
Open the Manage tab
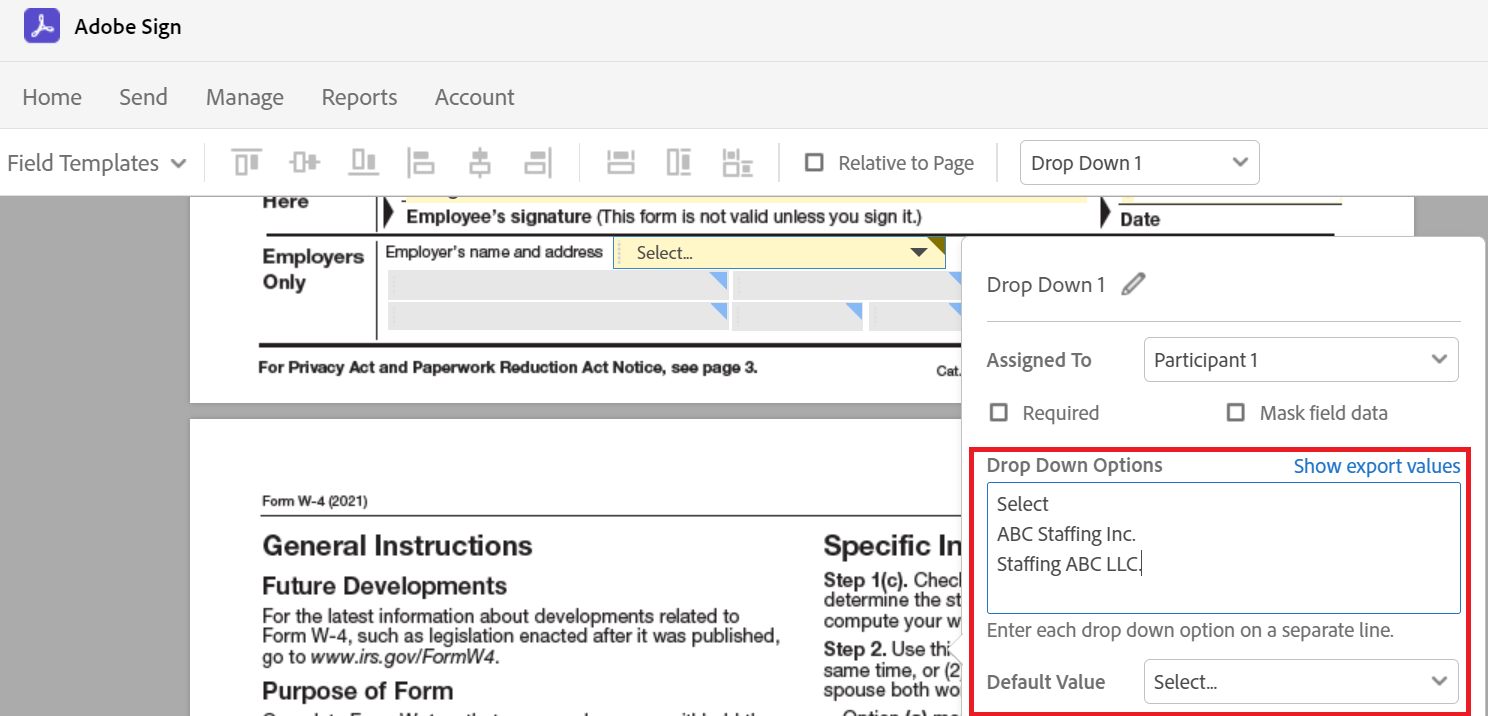(x=245, y=97)
